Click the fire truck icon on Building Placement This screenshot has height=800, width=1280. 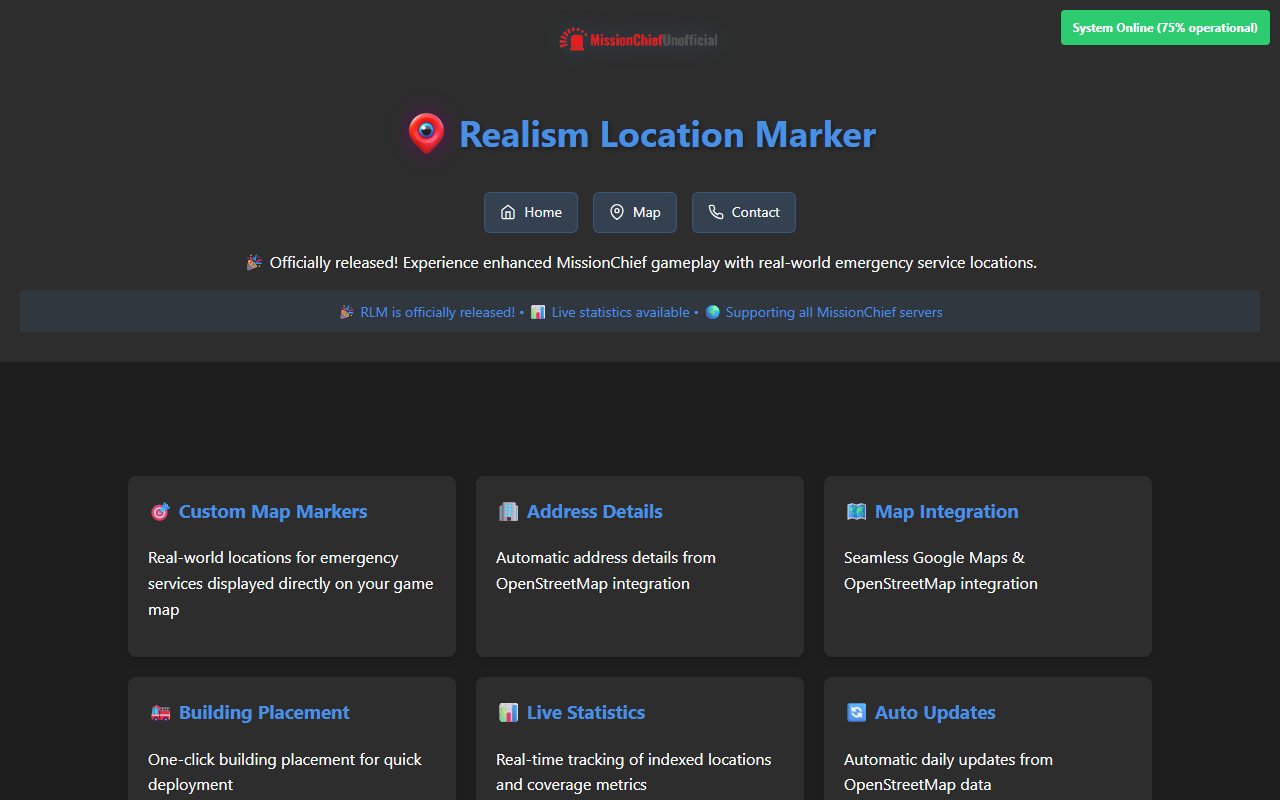point(160,713)
